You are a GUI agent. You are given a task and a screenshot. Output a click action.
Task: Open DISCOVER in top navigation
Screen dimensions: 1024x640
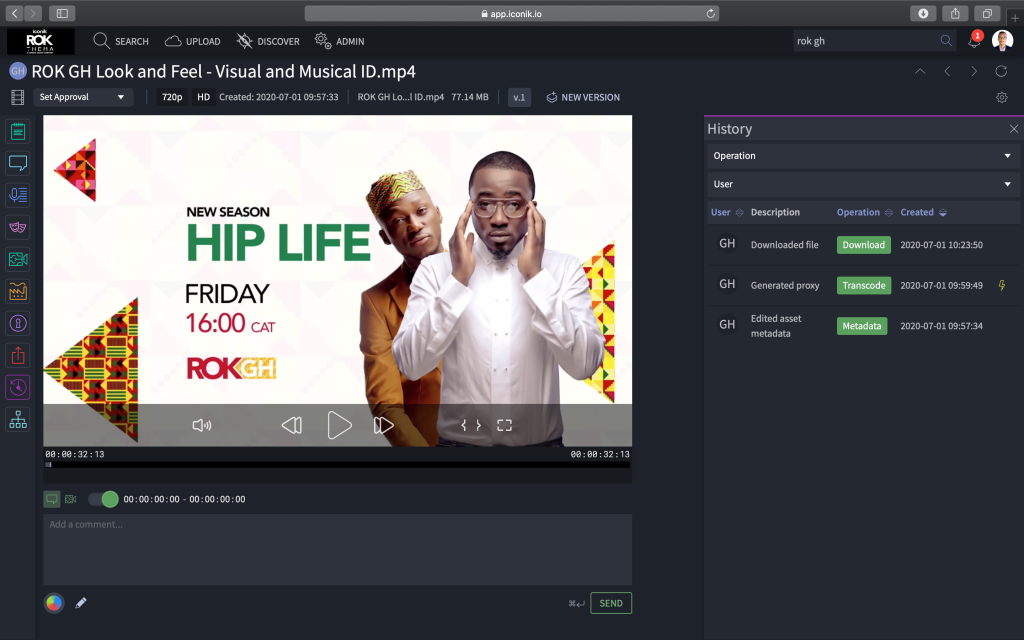pyautogui.click(x=268, y=41)
